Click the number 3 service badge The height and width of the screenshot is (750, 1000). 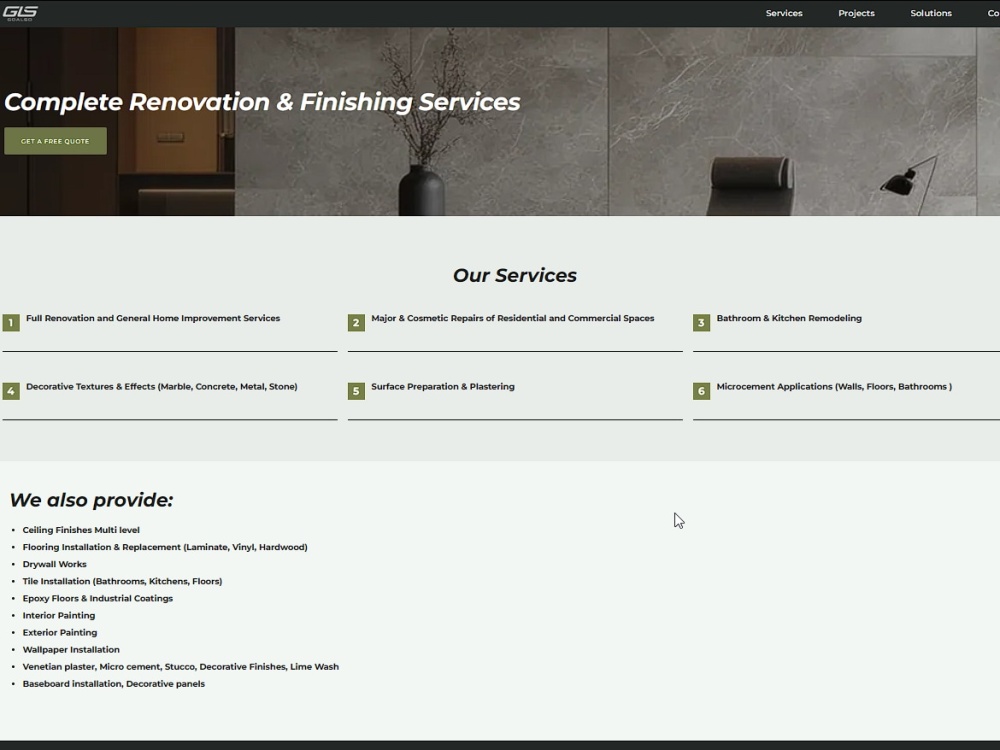(702, 323)
